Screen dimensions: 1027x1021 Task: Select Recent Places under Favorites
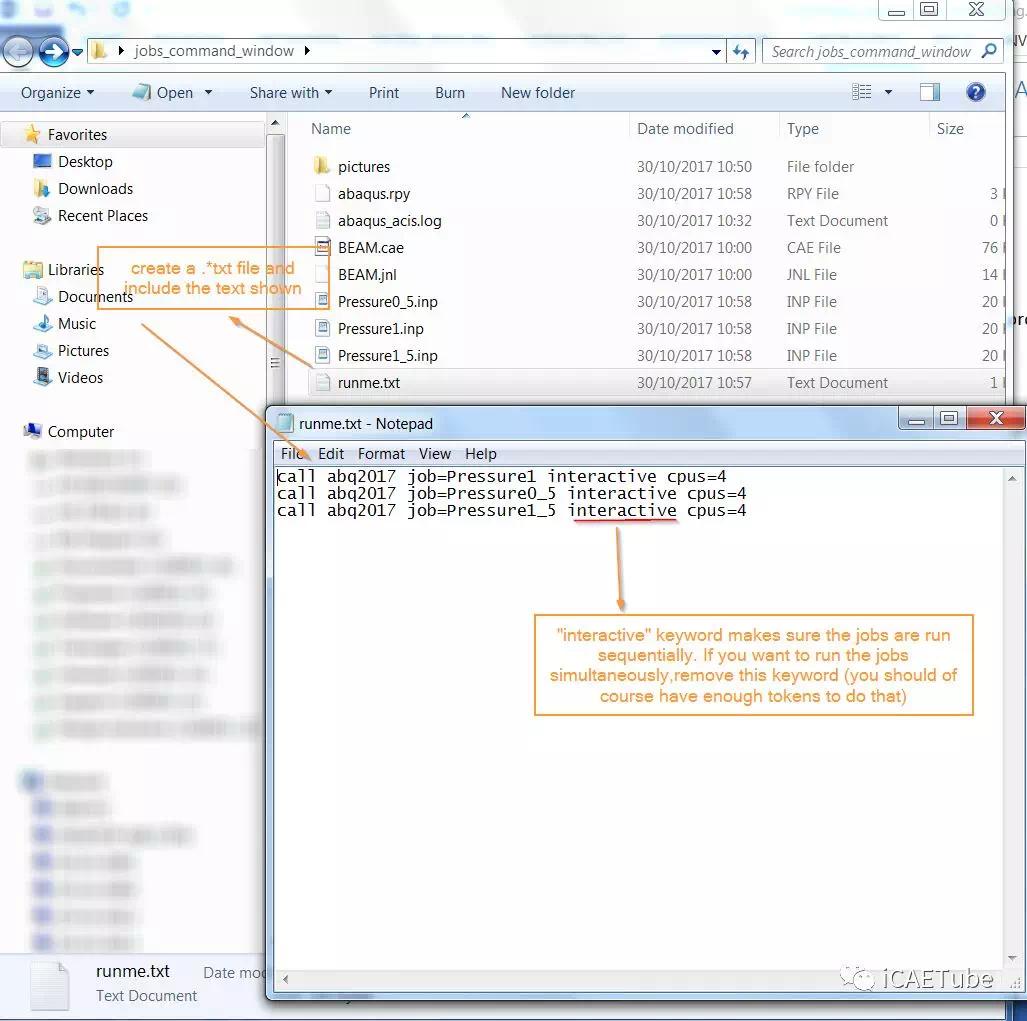coord(103,215)
